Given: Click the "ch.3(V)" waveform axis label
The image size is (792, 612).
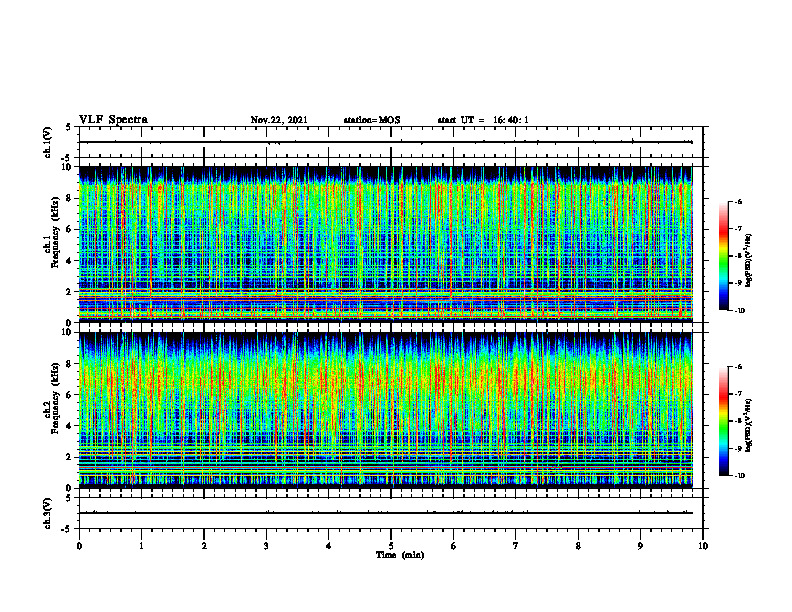Looking at the screenshot, I should point(47,513).
